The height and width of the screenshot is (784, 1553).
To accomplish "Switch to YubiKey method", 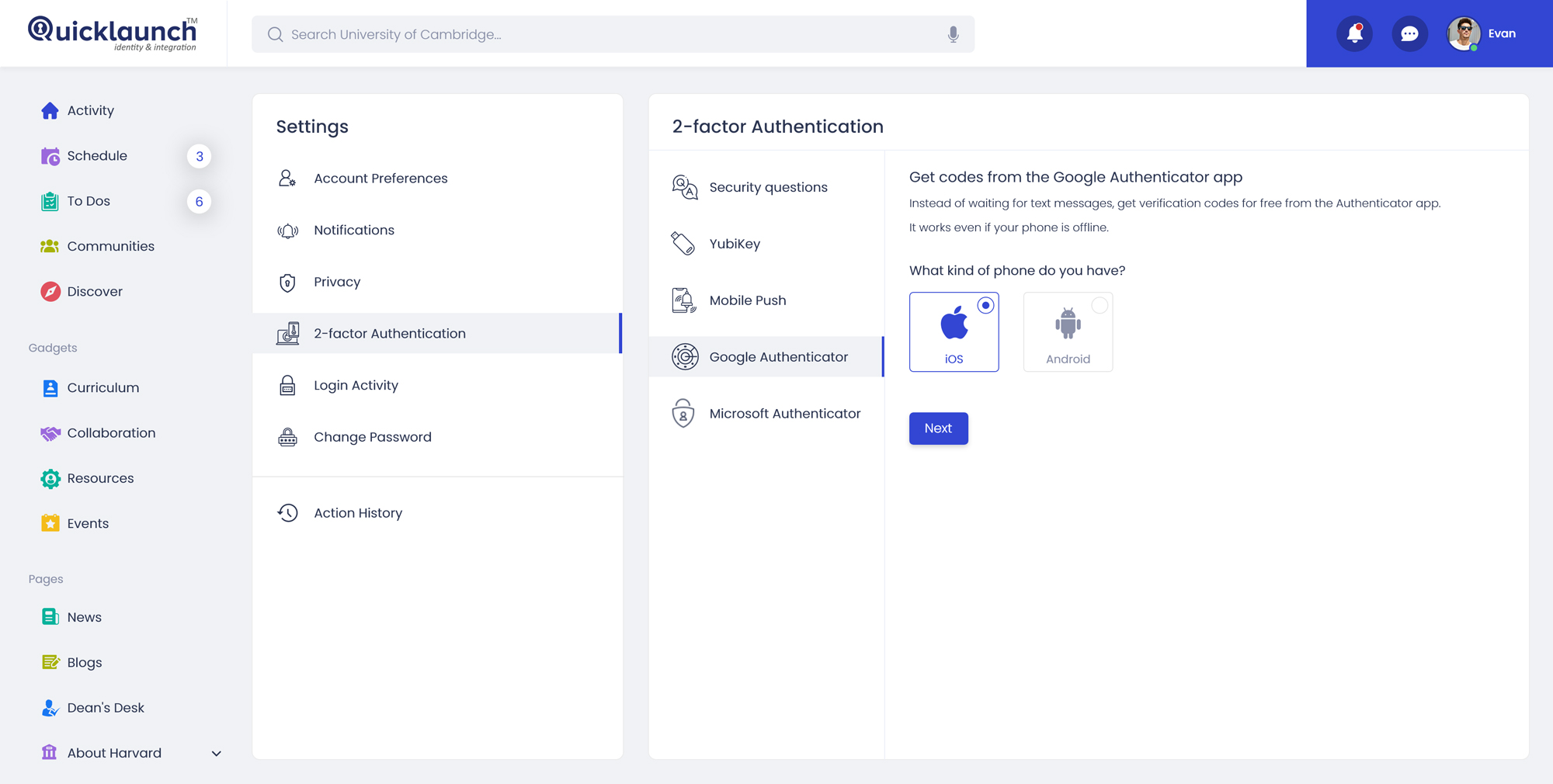I will point(766,244).
